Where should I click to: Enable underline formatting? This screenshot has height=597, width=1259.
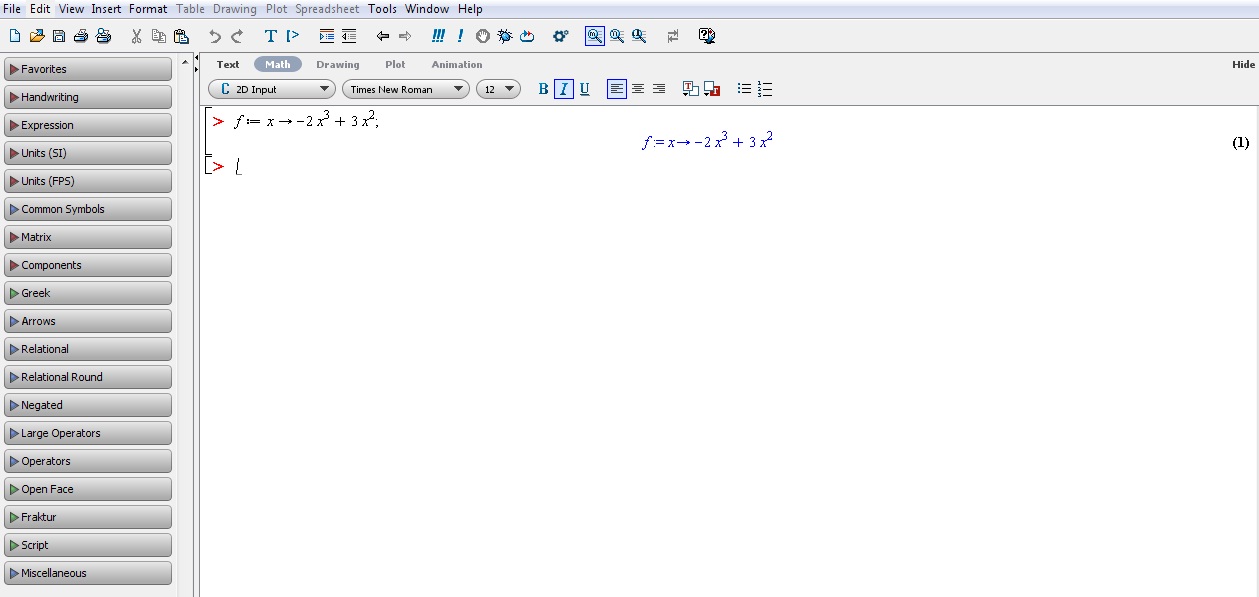coord(585,88)
